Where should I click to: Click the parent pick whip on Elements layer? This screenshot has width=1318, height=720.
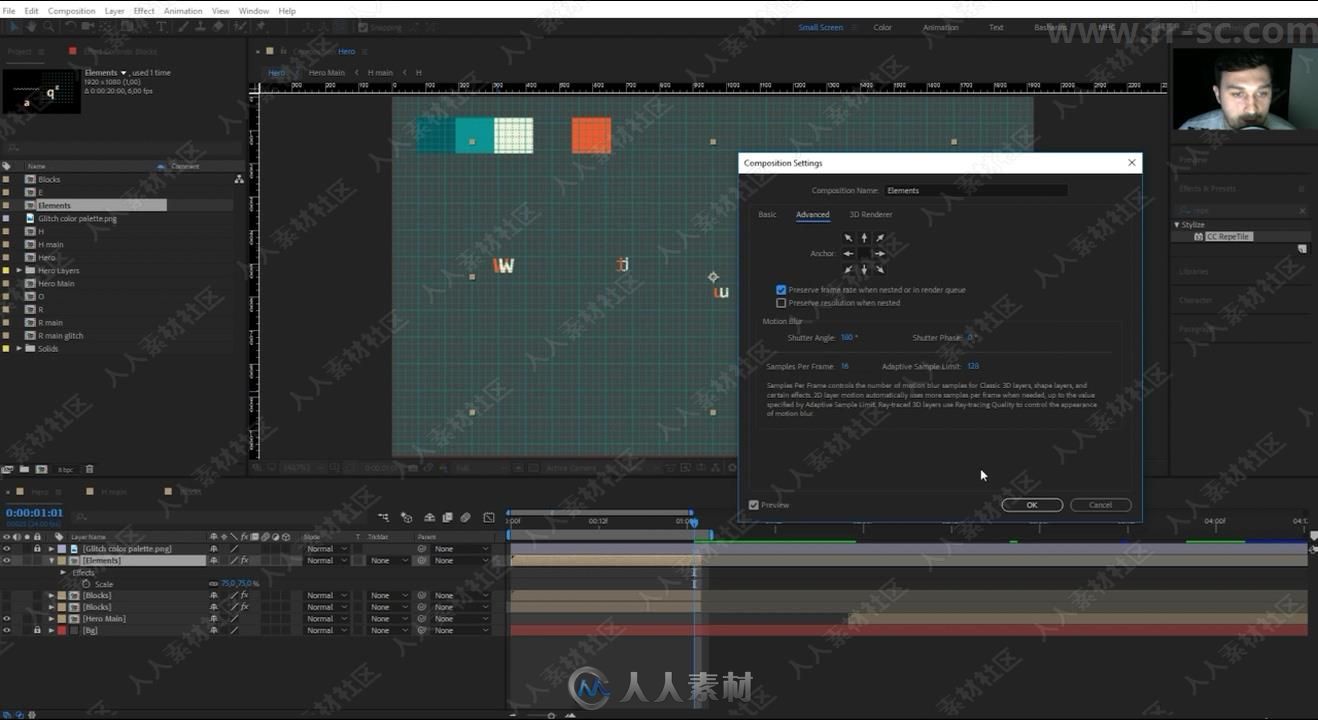click(422, 561)
